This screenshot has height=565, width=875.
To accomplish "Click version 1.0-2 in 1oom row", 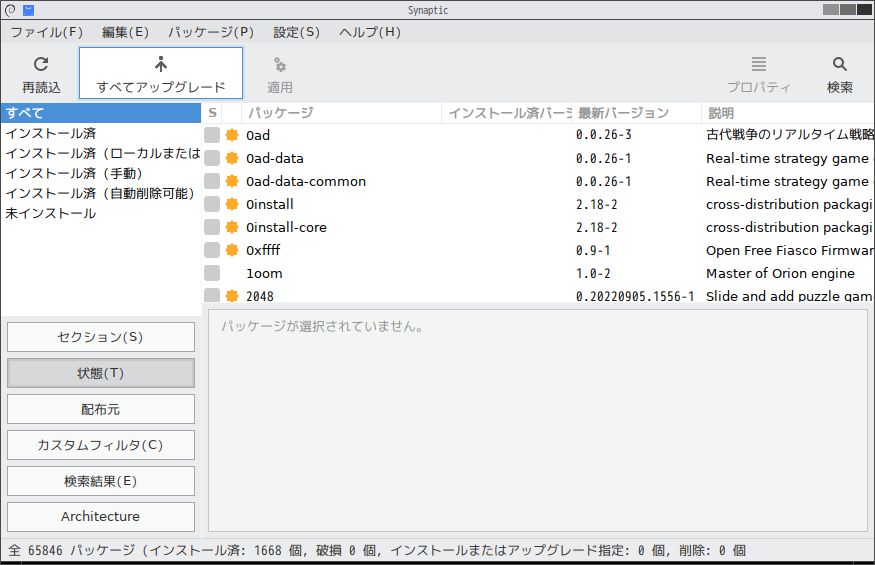I will click(x=593, y=274).
